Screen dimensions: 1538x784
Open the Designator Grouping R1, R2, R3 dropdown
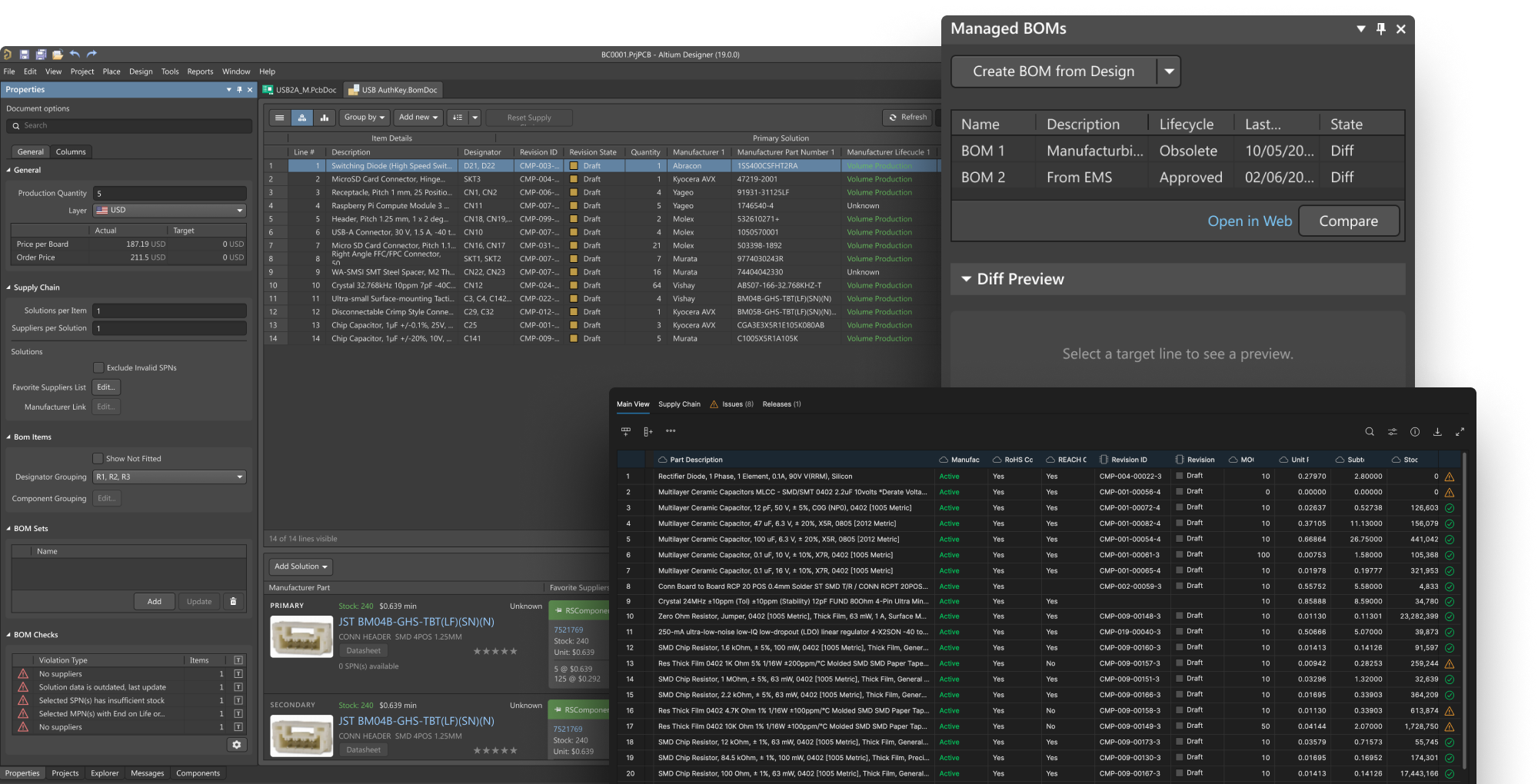[169, 477]
